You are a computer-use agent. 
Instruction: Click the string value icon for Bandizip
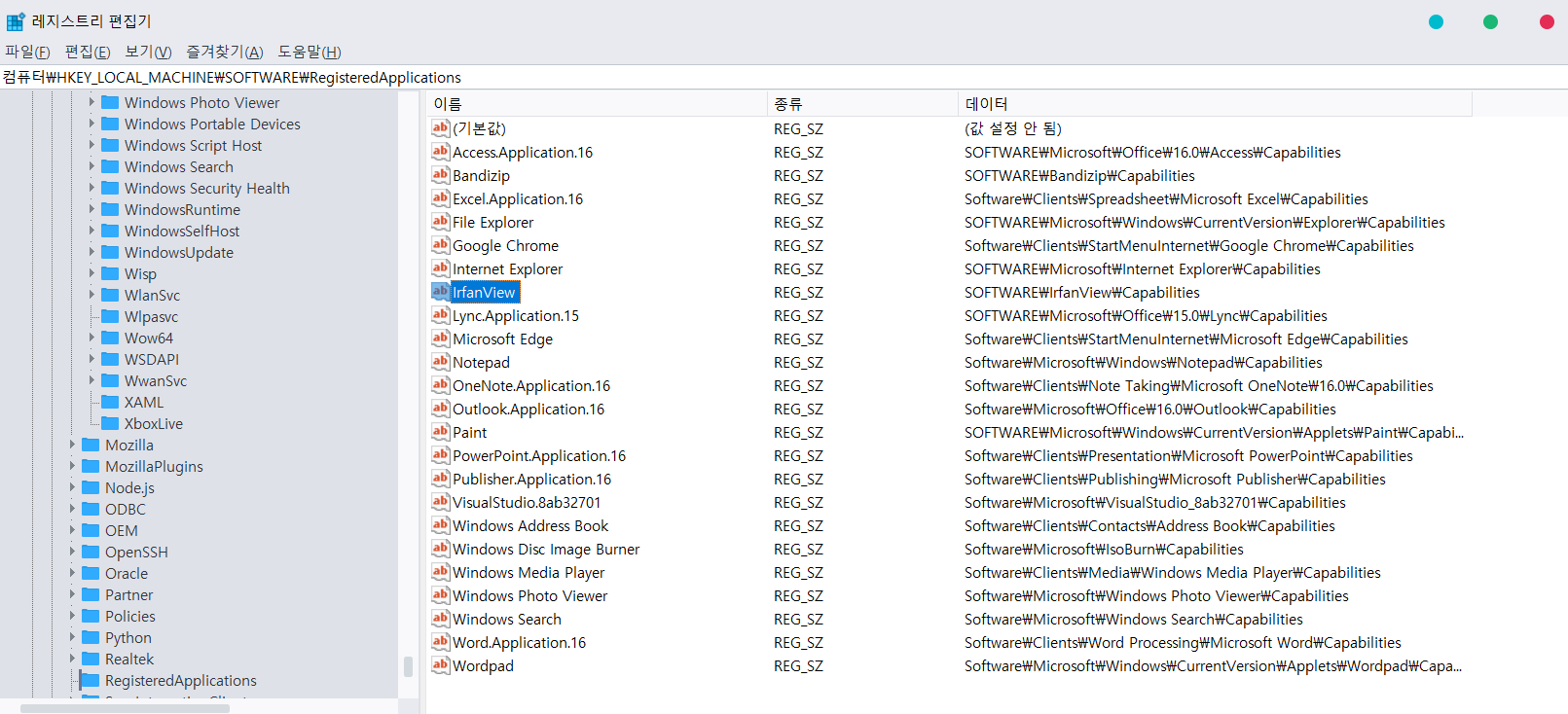(x=441, y=175)
